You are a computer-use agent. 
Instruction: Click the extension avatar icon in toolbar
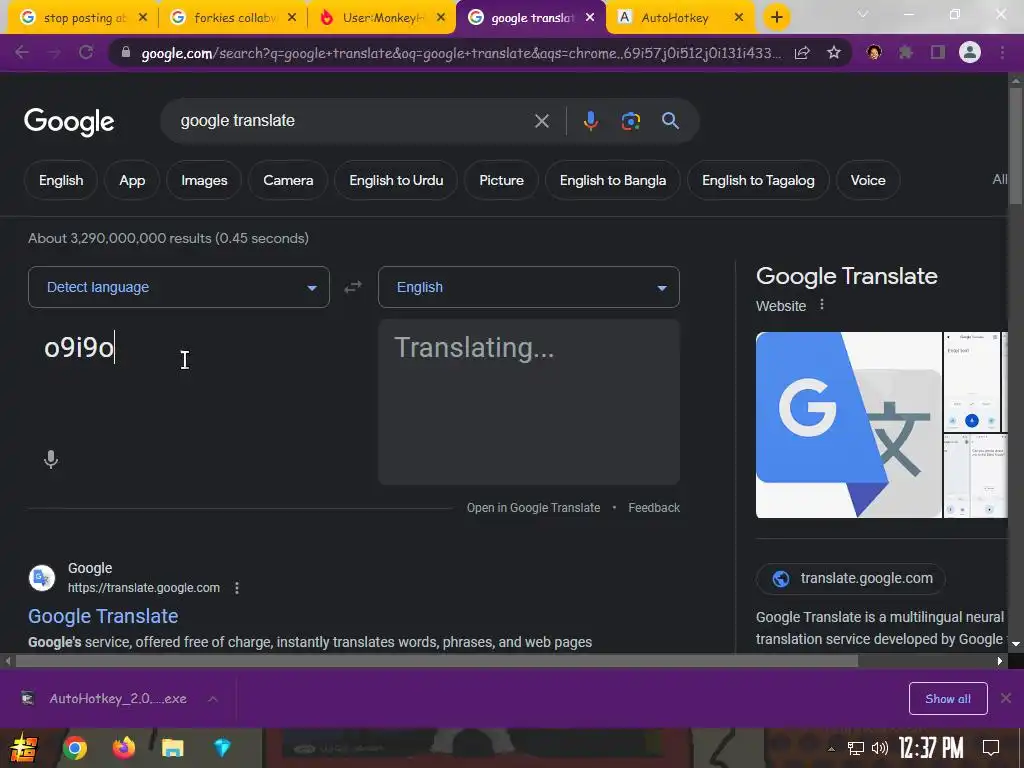coord(874,52)
